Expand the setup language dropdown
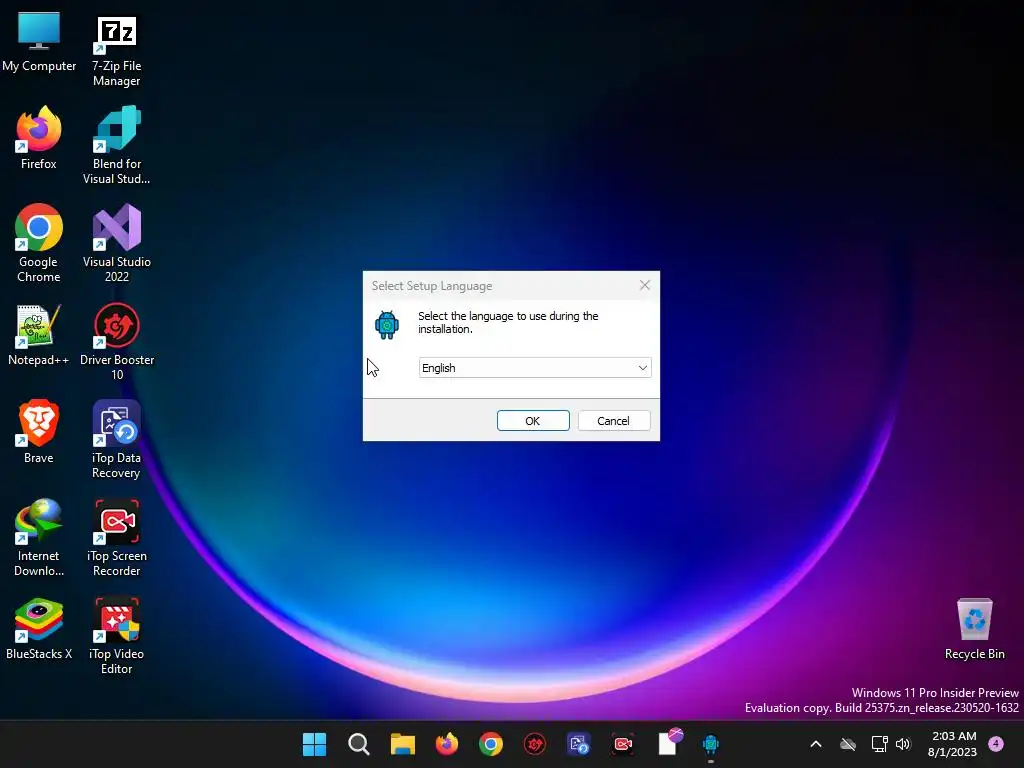Viewport: 1024px width, 768px height. pyautogui.click(x=535, y=368)
